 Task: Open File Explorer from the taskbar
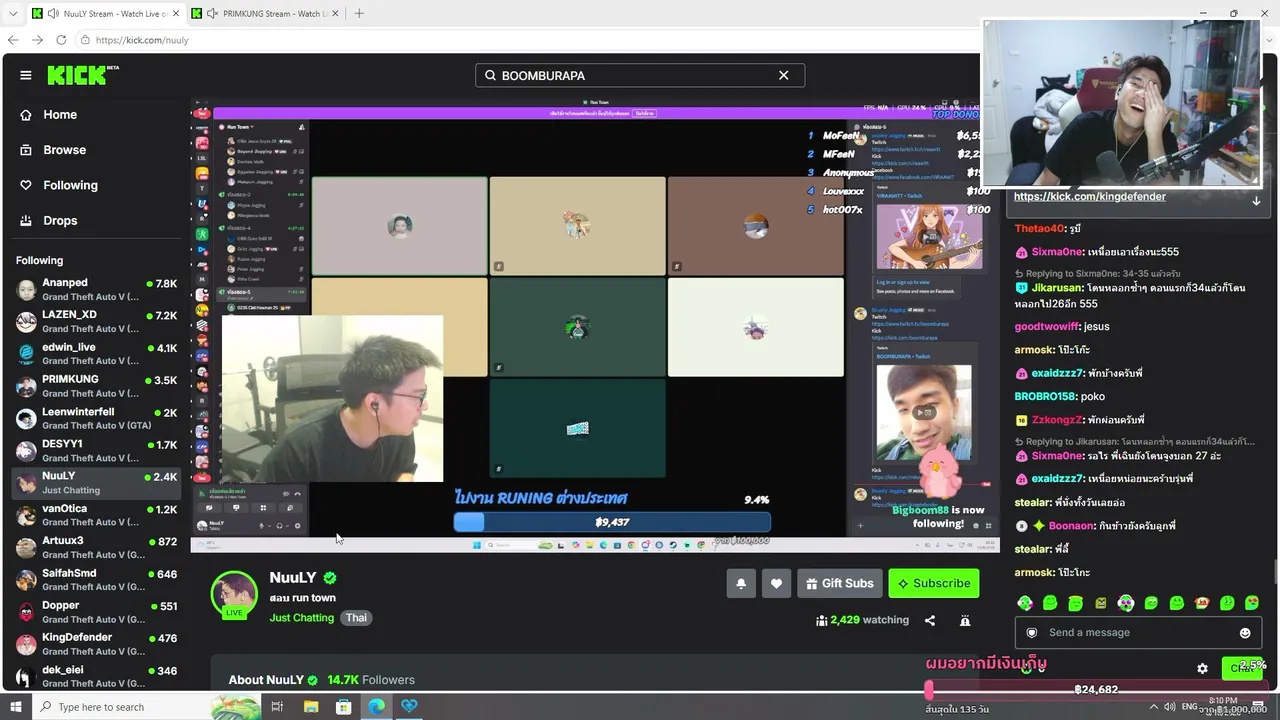pyautogui.click(x=311, y=707)
